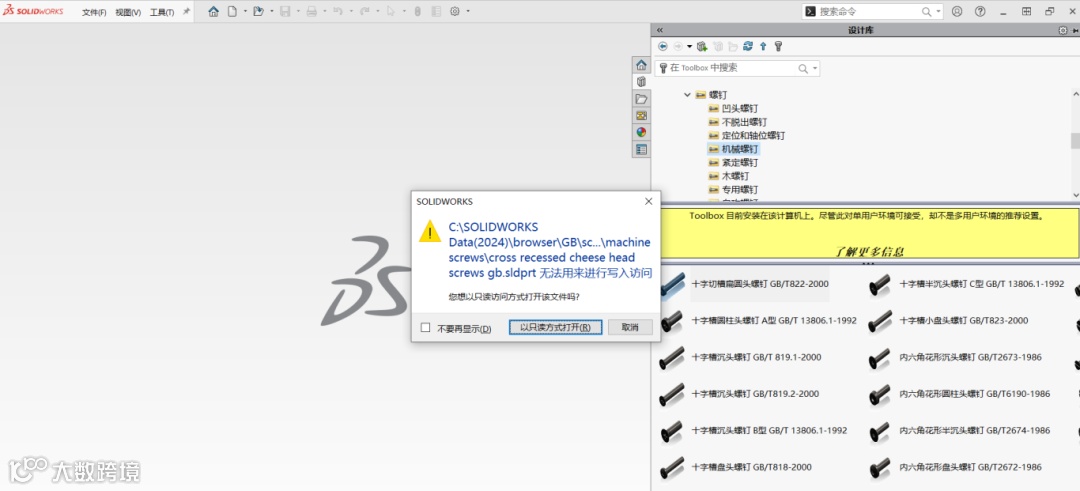Click the Redo arrow icon

tap(364, 11)
